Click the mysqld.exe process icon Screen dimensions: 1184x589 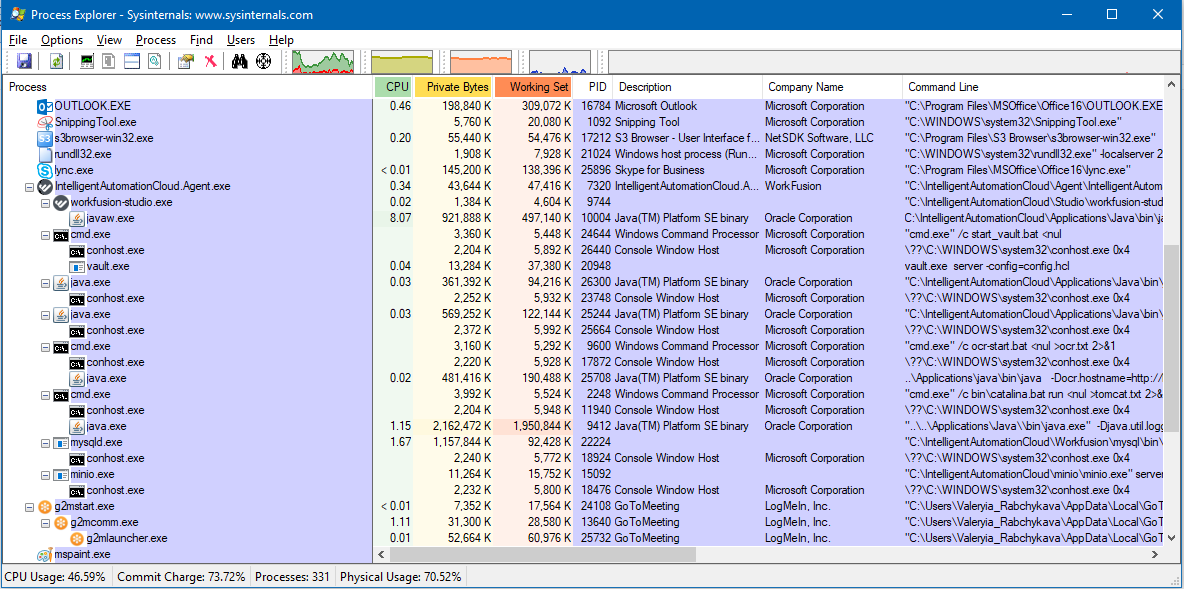(x=61, y=443)
